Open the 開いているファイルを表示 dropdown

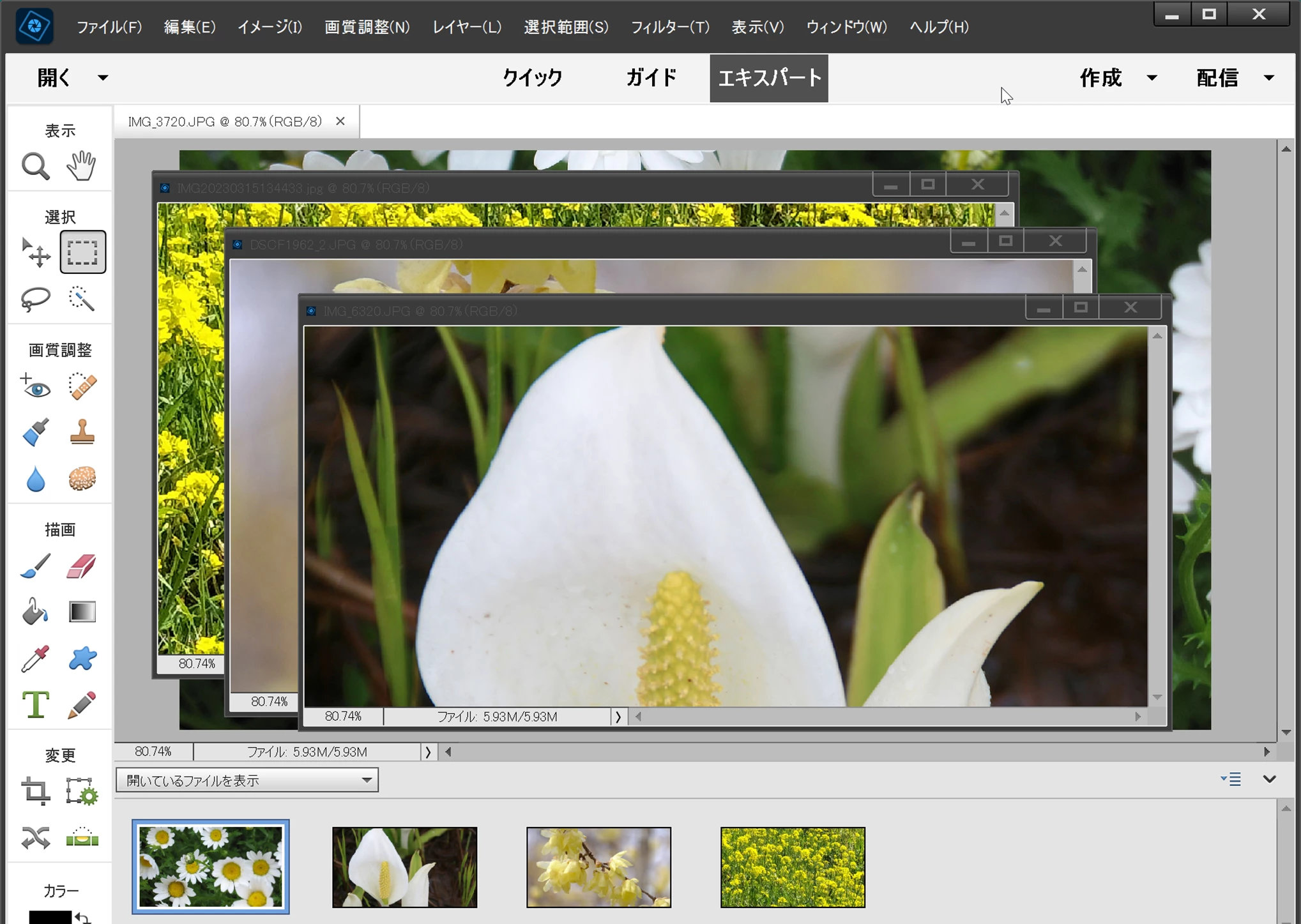[x=247, y=780]
